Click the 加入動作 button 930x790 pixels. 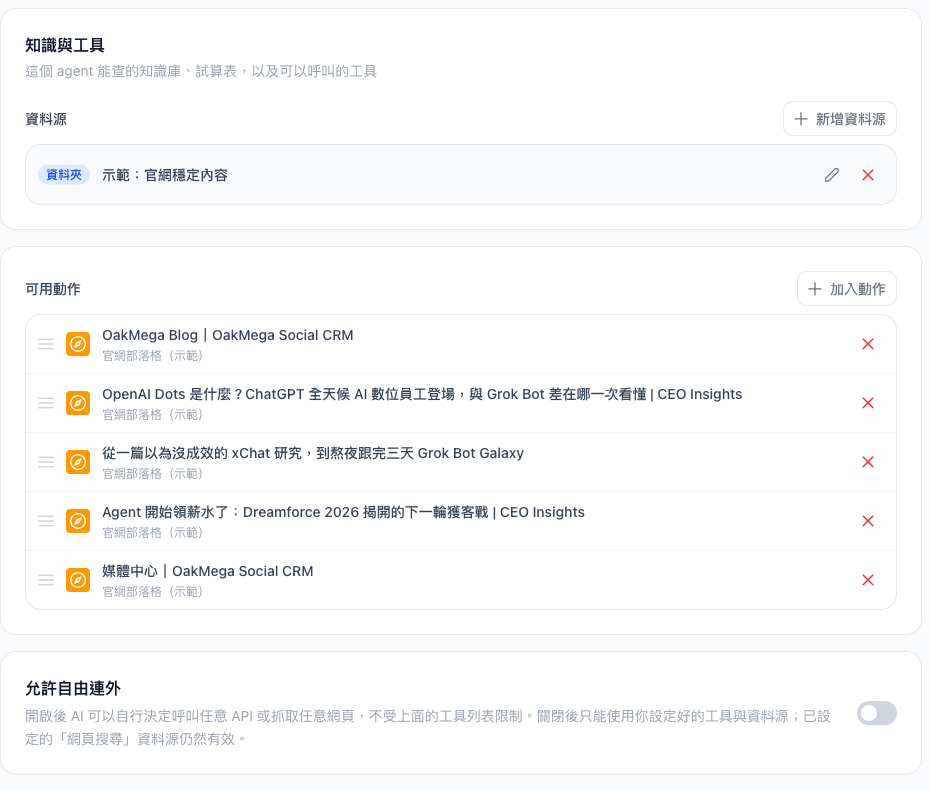[x=846, y=289]
